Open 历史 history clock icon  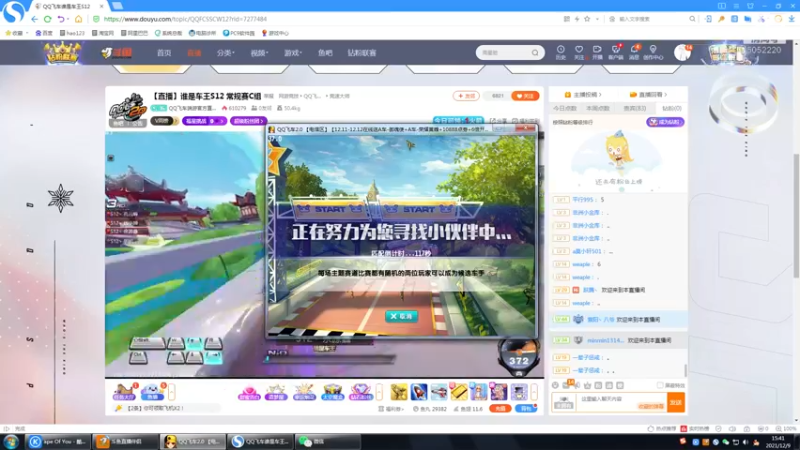(560, 52)
